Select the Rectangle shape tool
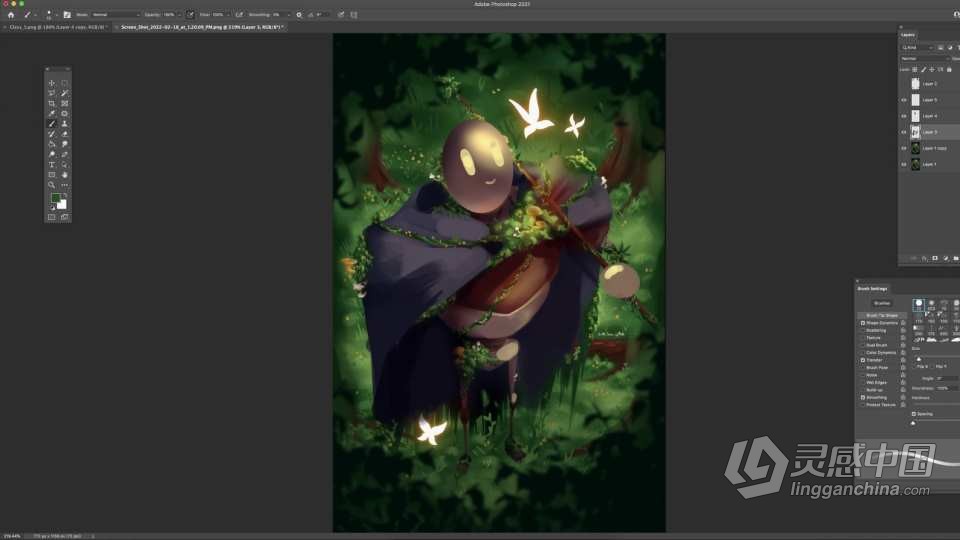This screenshot has width=960, height=540. click(51, 174)
